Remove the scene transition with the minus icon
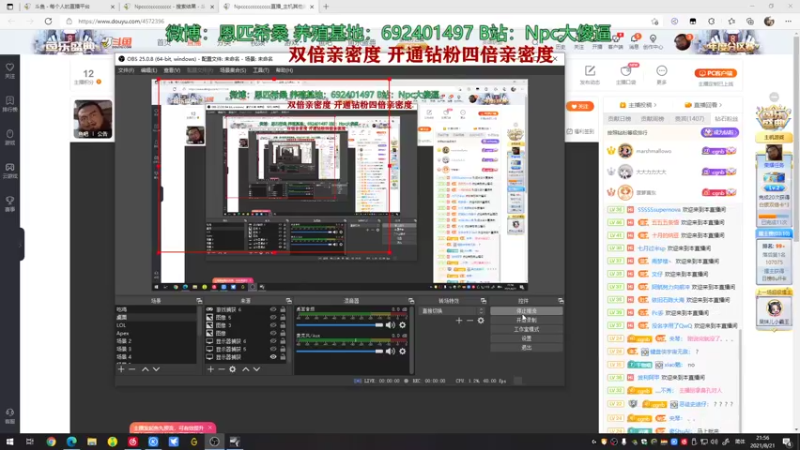Screen dimensions: 800x450 (x=469, y=320)
